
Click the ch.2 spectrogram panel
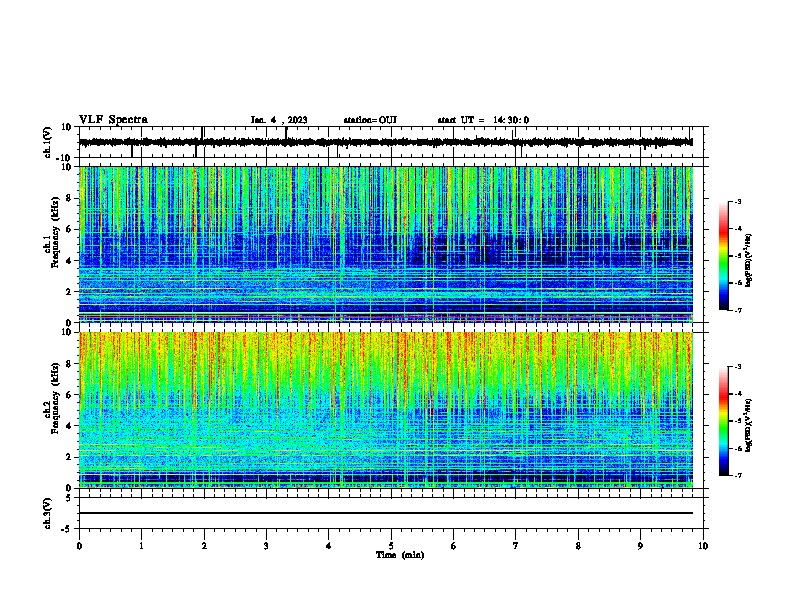[x=386, y=410]
